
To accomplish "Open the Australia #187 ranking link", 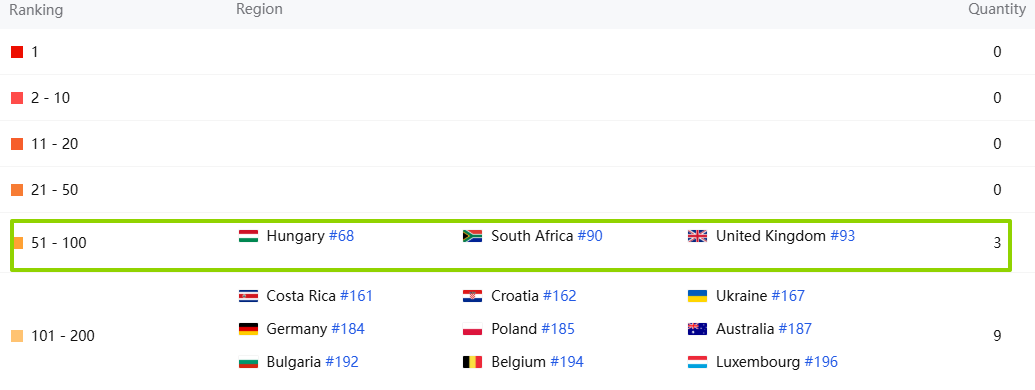I will 795,329.
